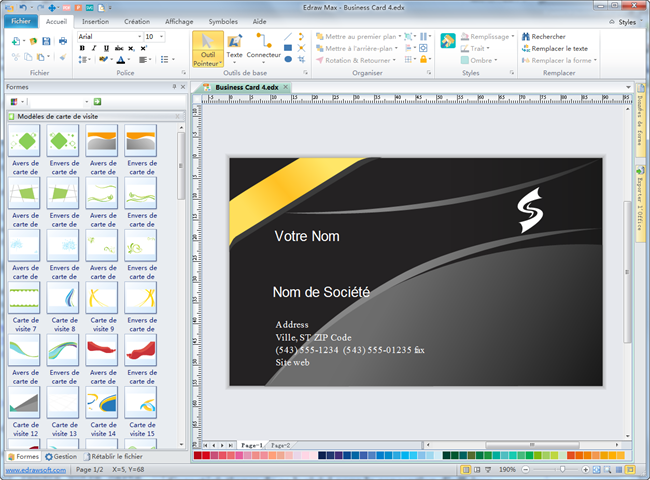
Task: Click the Styles theme icon
Action: coord(447,41)
